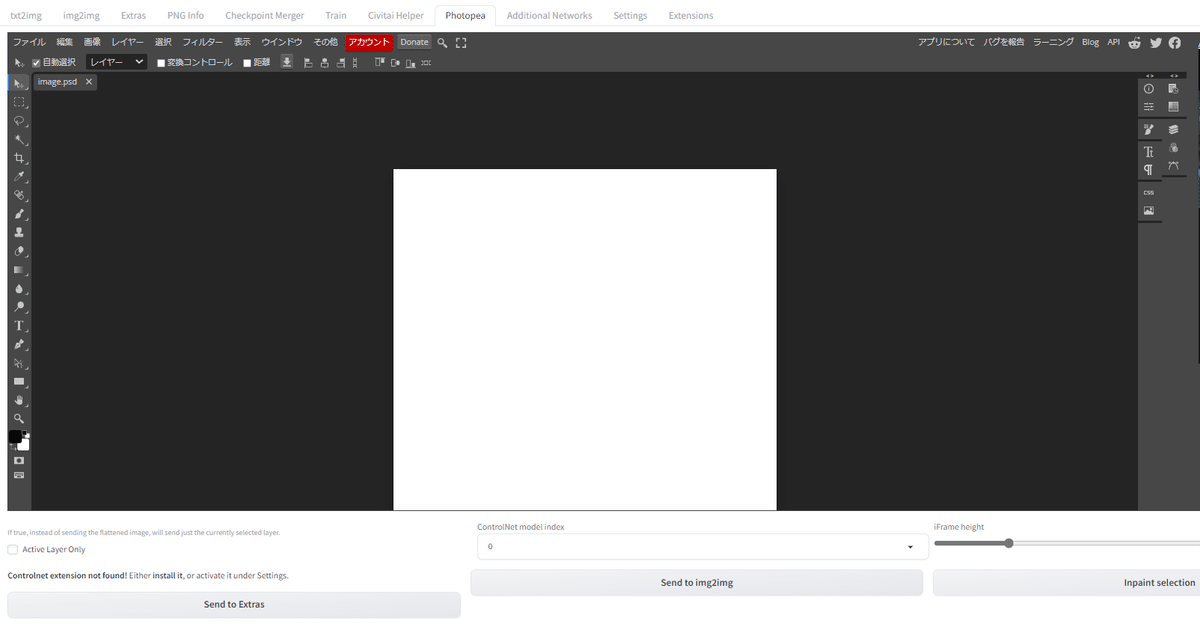The width and height of the screenshot is (1200, 630).
Task: Click the foreground color swatch
Action: (x=14, y=434)
